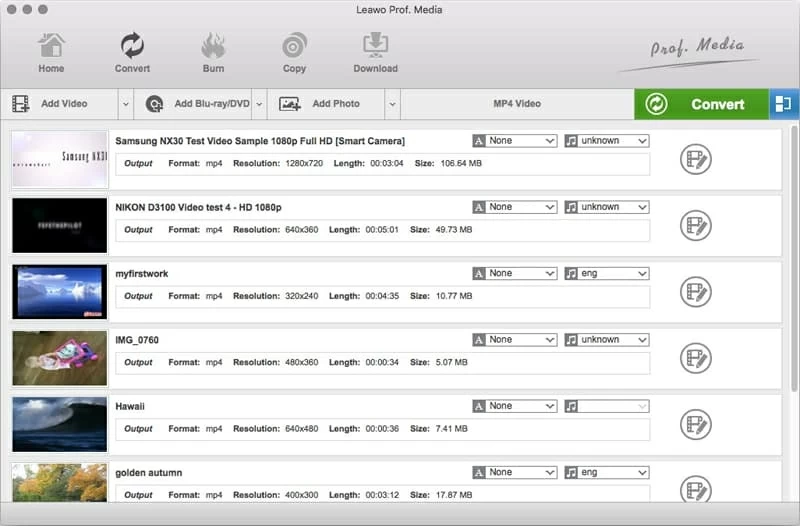Screen dimensions: 800x526
Task: Edit the NIKON D3100 video
Action: pyautogui.click(x=695, y=226)
